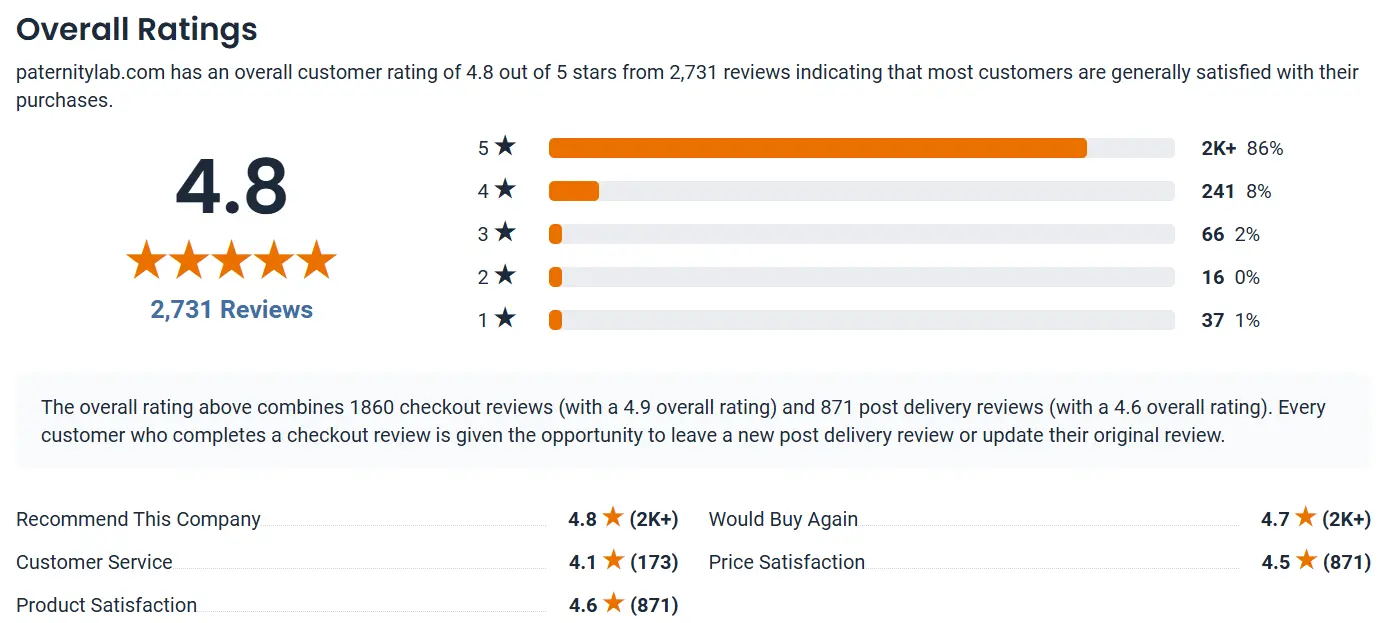Open the 2,731 Reviews link
1393x623 pixels.
click(x=232, y=310)
